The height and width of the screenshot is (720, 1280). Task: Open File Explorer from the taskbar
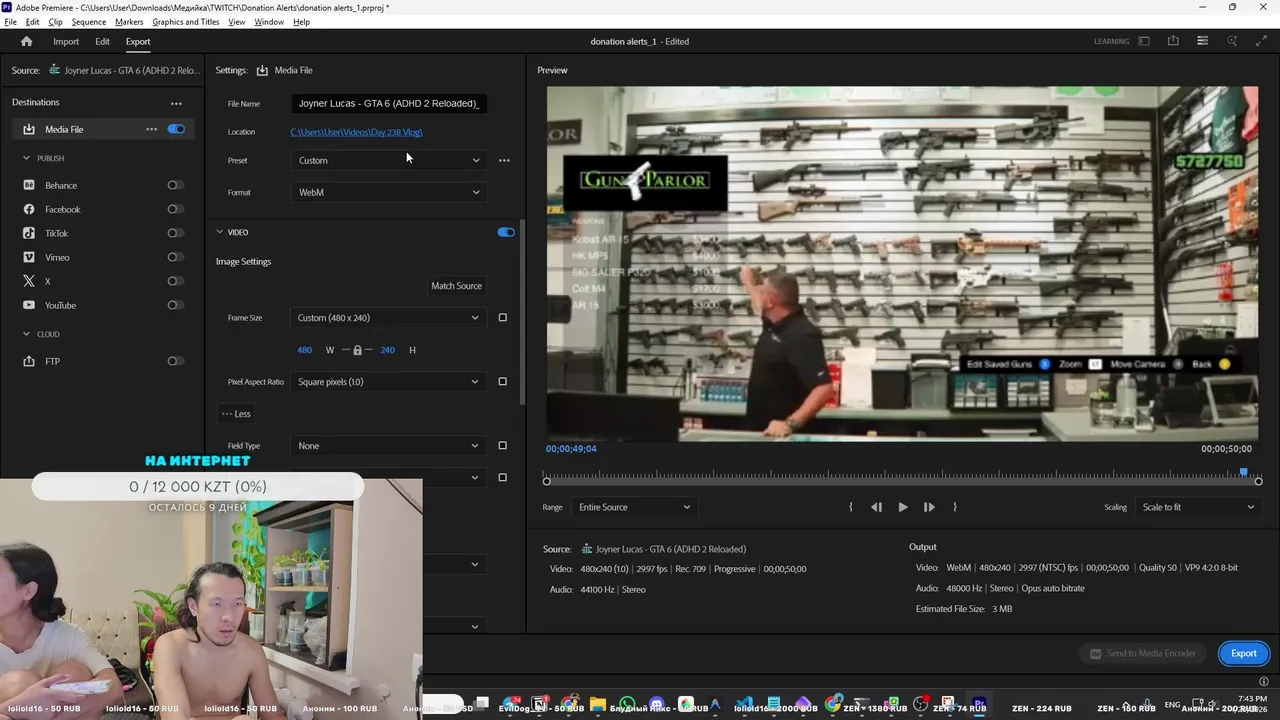(598, 704)
